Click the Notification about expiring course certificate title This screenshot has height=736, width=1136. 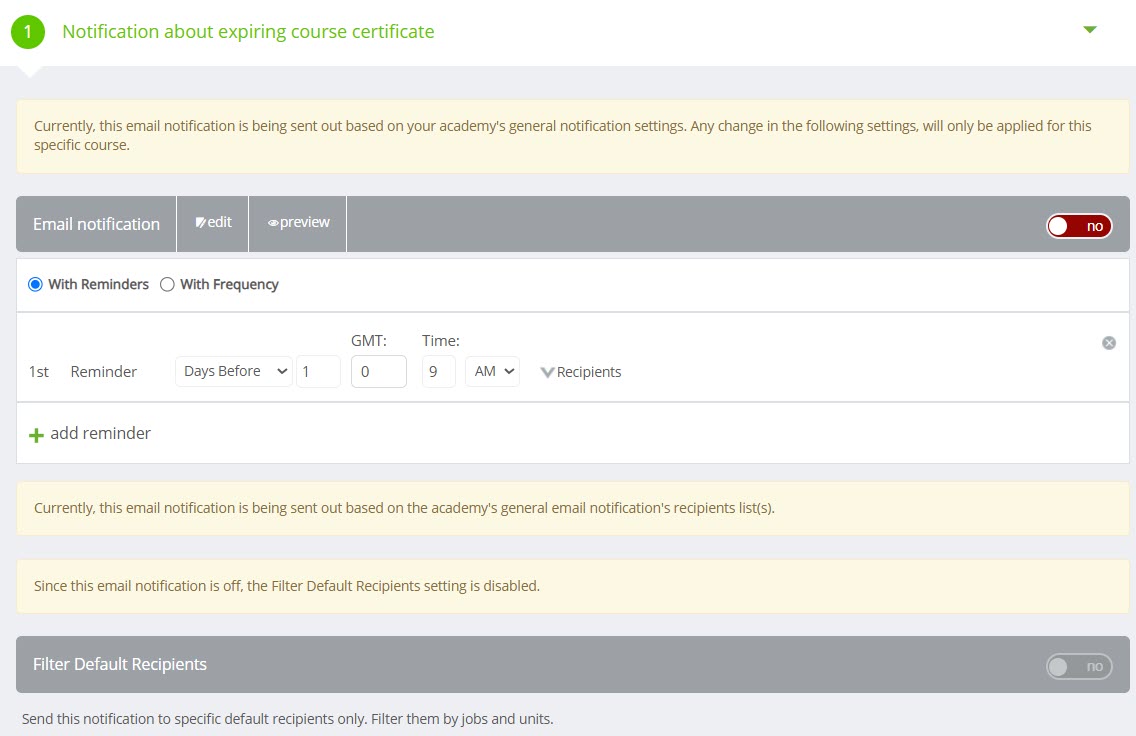[x=248, y=32]
